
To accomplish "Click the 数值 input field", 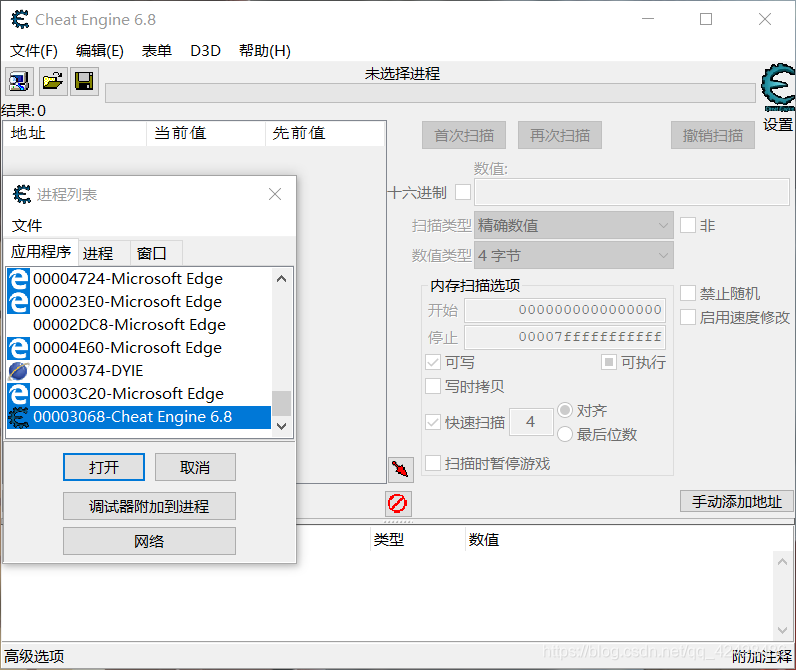I will (x=632, y=192).
